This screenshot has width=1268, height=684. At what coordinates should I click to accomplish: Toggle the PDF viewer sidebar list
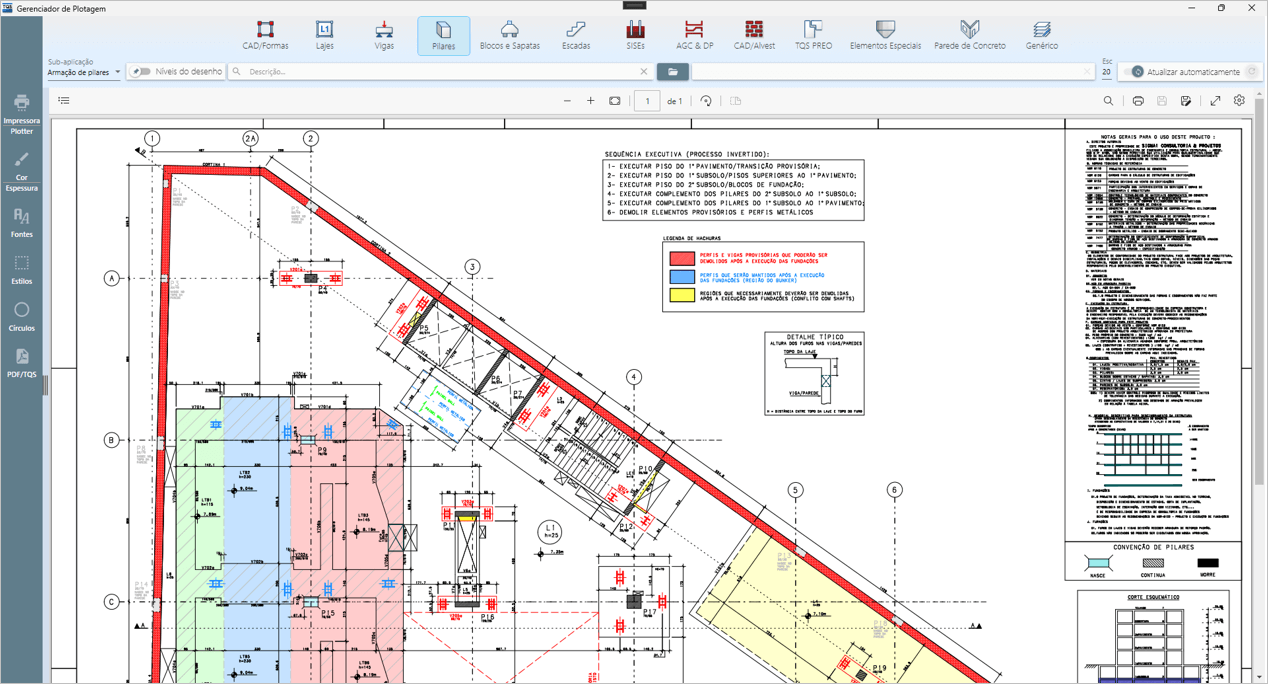(x=64, y=101)
